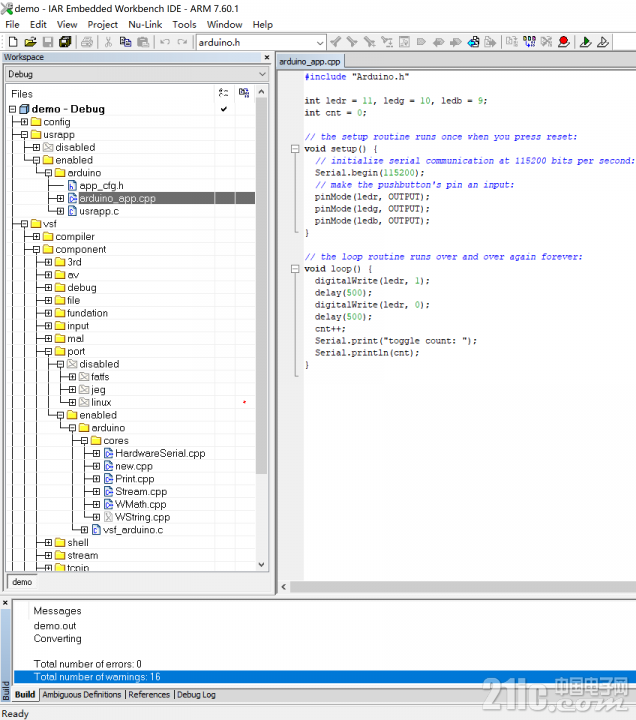Select usrapp.c in the file tree
Image resolution: width=636 pixels, height=720 pixels.
(x=99, y=211)
